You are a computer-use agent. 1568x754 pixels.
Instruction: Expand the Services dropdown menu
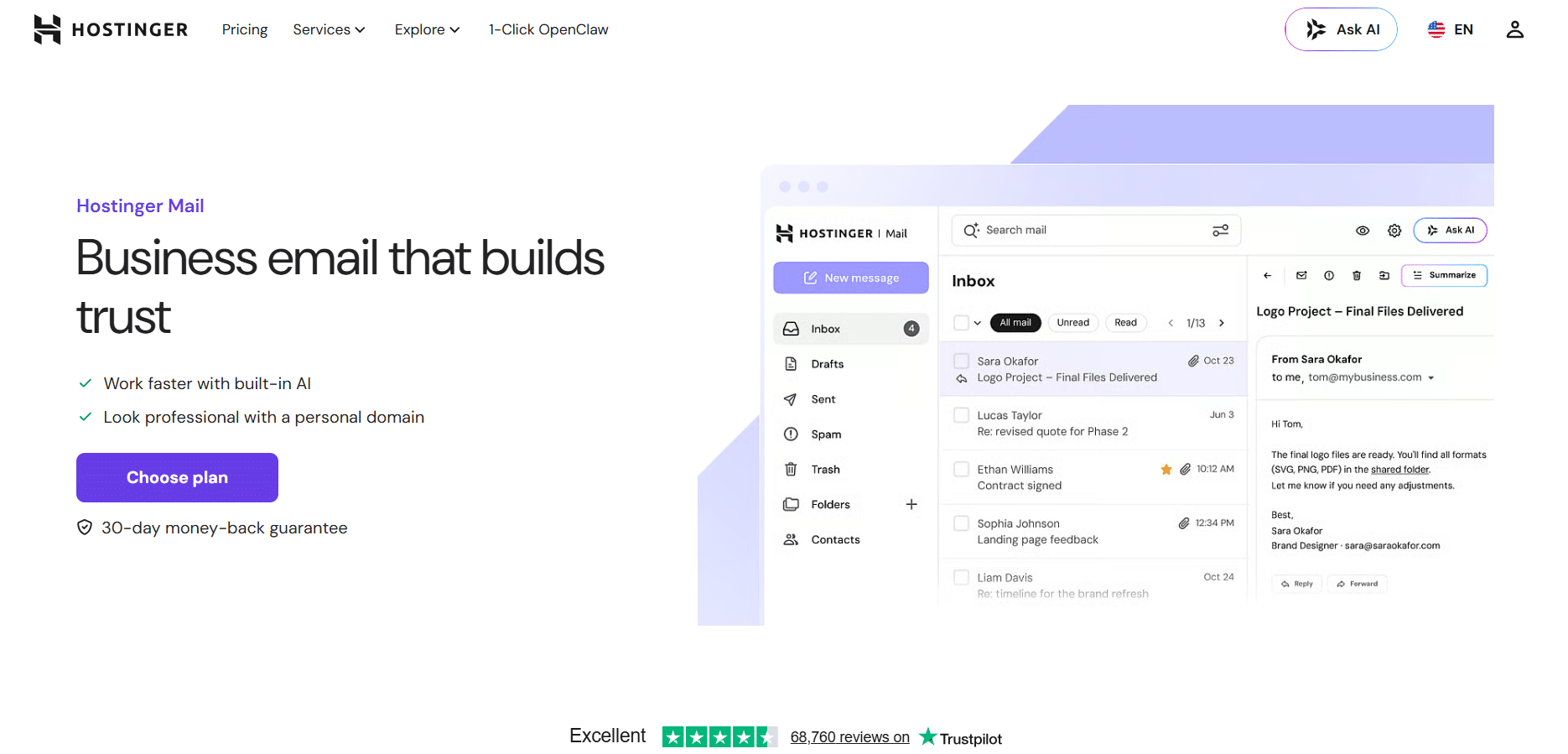pos(329,29)
